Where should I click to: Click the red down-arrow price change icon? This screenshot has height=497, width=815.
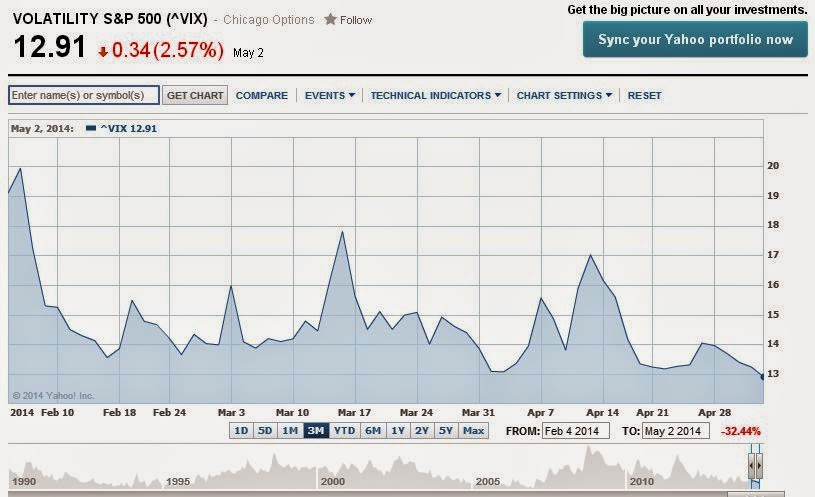(x=103, y=51)
